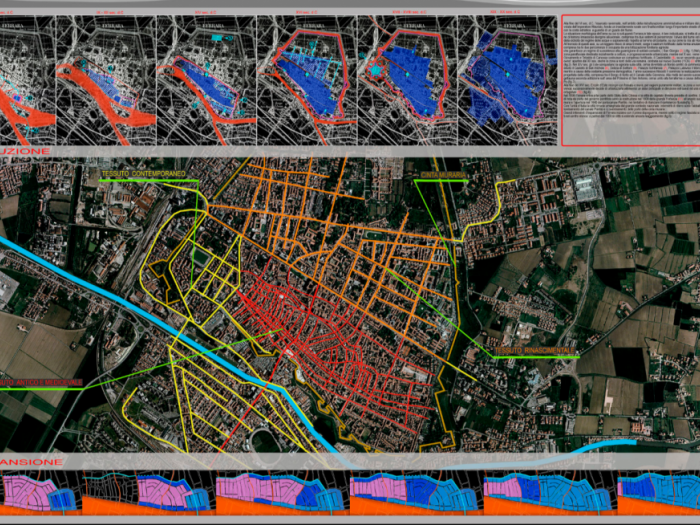
Task: Click the red section heading above the map
Action: point(25,151)
